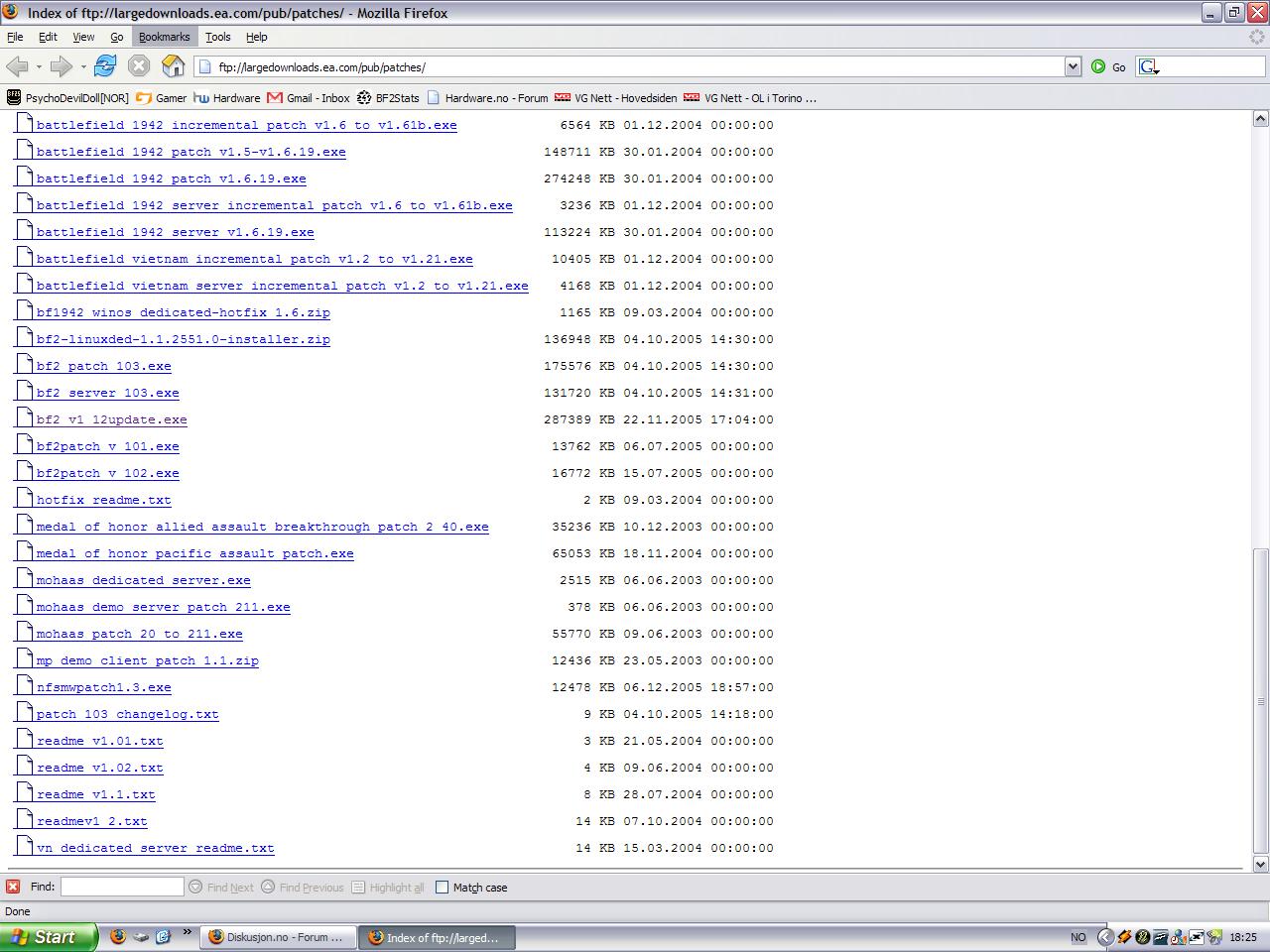Expand the quick launch chevron
1270x952 pixels.
tap(187, 933)
